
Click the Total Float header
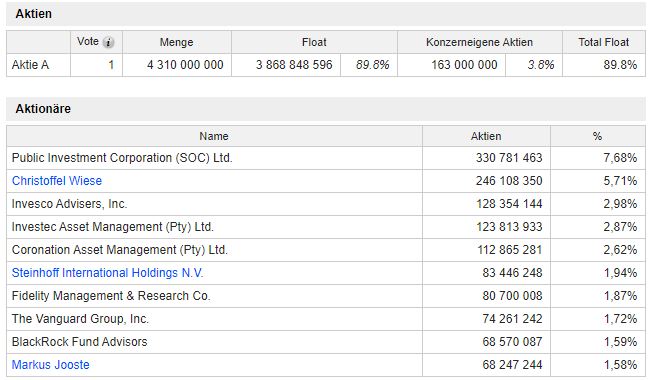coord(603,42)
